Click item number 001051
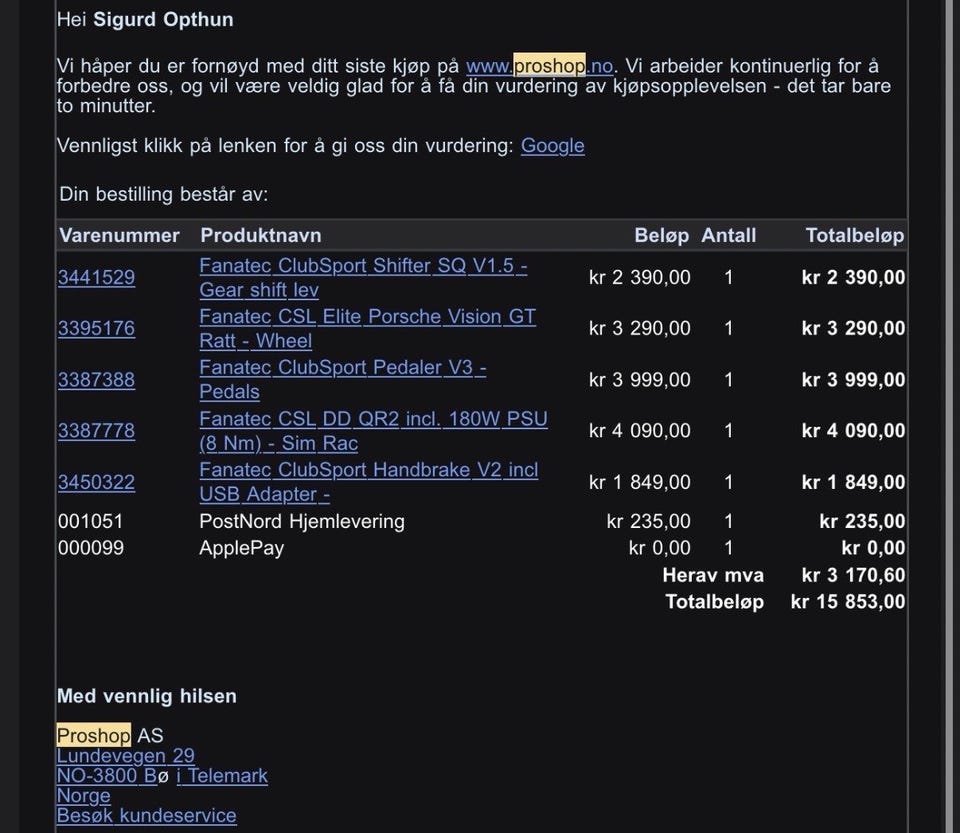Screen dimensions: 960x833 click(x=91, y=521)
